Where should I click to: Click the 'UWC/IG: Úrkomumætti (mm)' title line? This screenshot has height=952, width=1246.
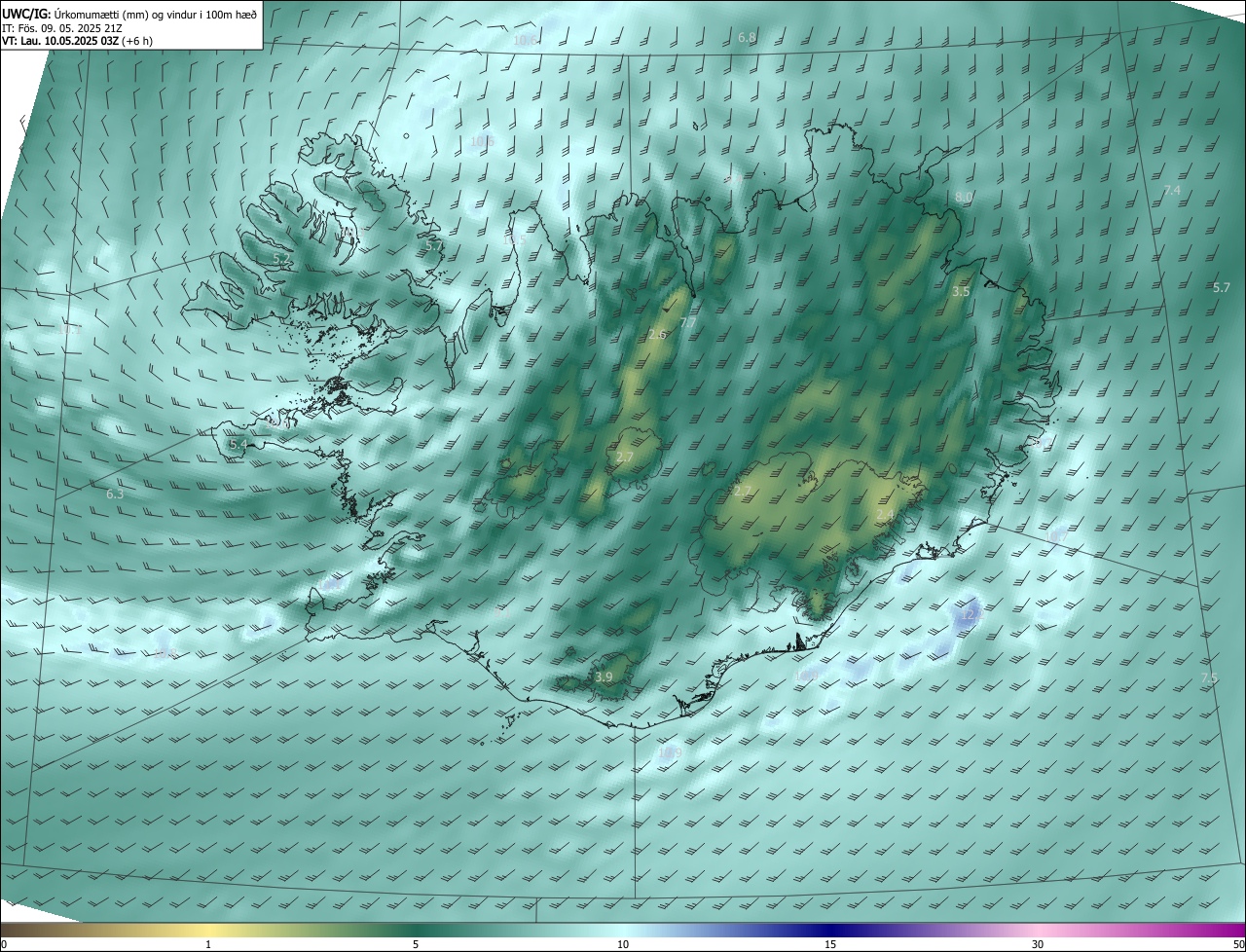[x=129, y=14]
